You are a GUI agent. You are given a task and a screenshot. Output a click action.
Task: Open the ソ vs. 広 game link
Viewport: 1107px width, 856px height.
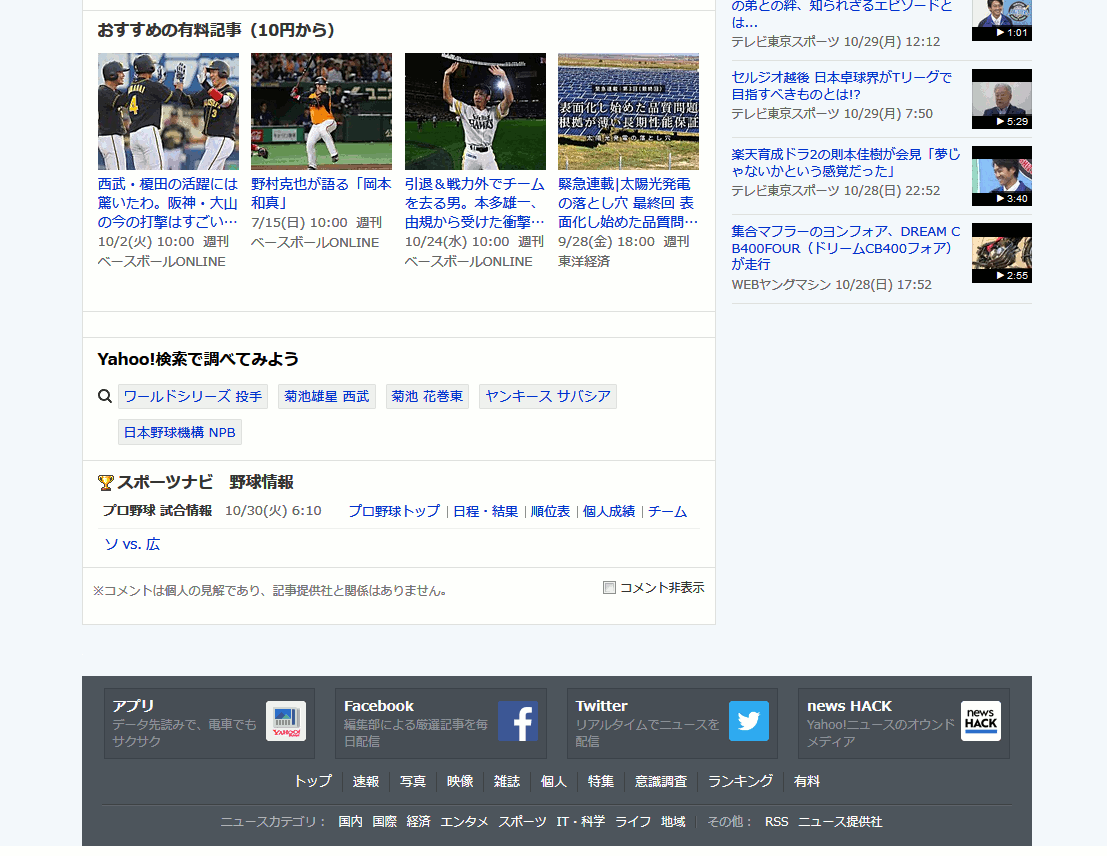click(x=132, y=545)
